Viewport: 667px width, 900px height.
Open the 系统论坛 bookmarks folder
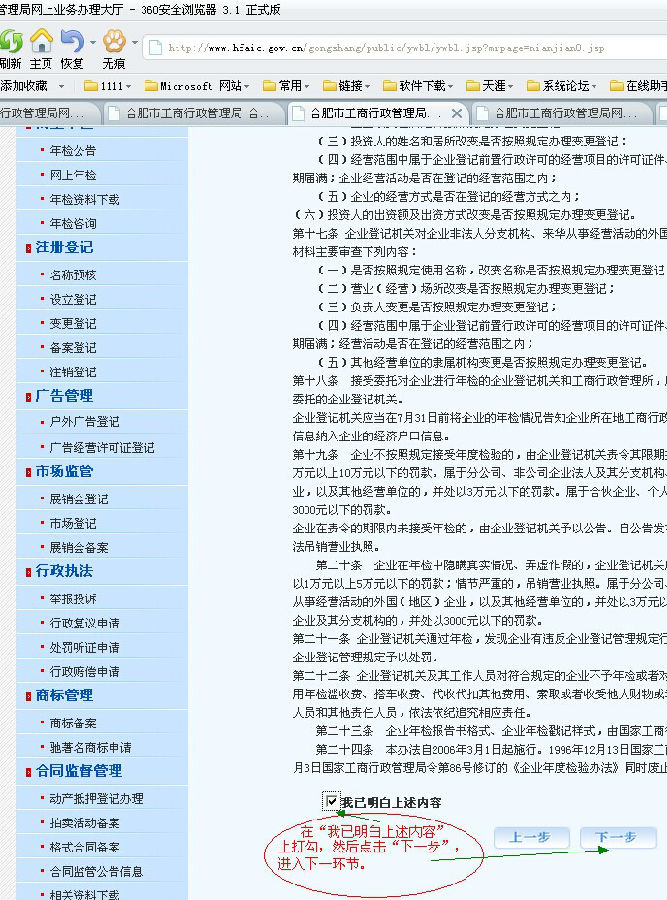[x=561, y=86]
